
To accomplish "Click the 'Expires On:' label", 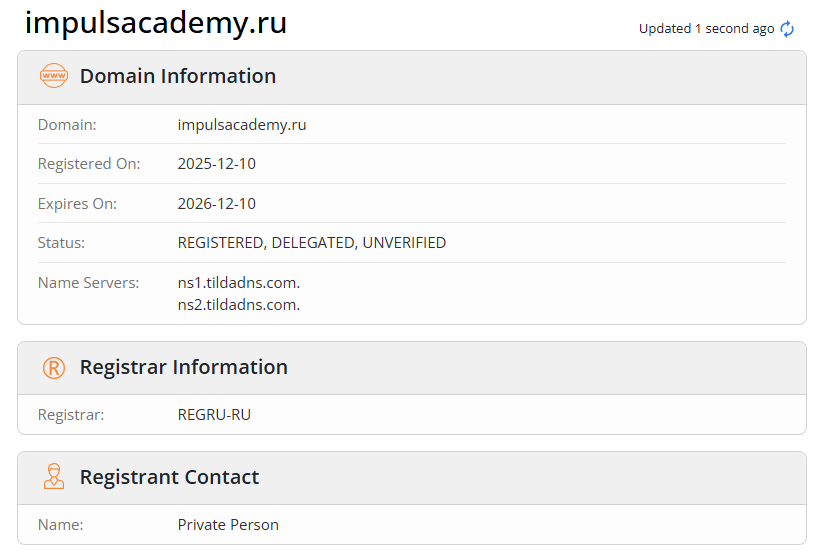I will point(77,204).
